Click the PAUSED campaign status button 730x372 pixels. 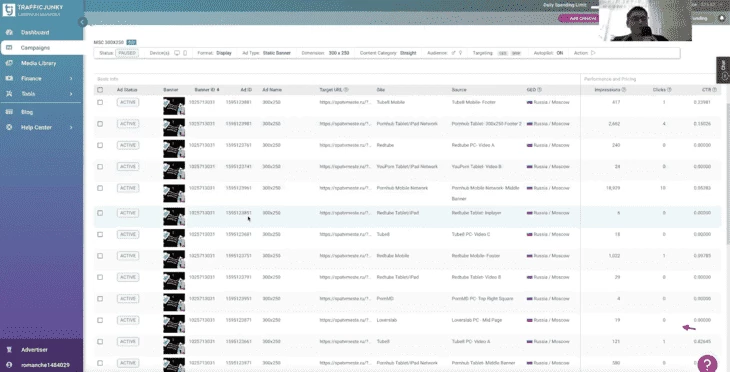click(x=127, y=53)
